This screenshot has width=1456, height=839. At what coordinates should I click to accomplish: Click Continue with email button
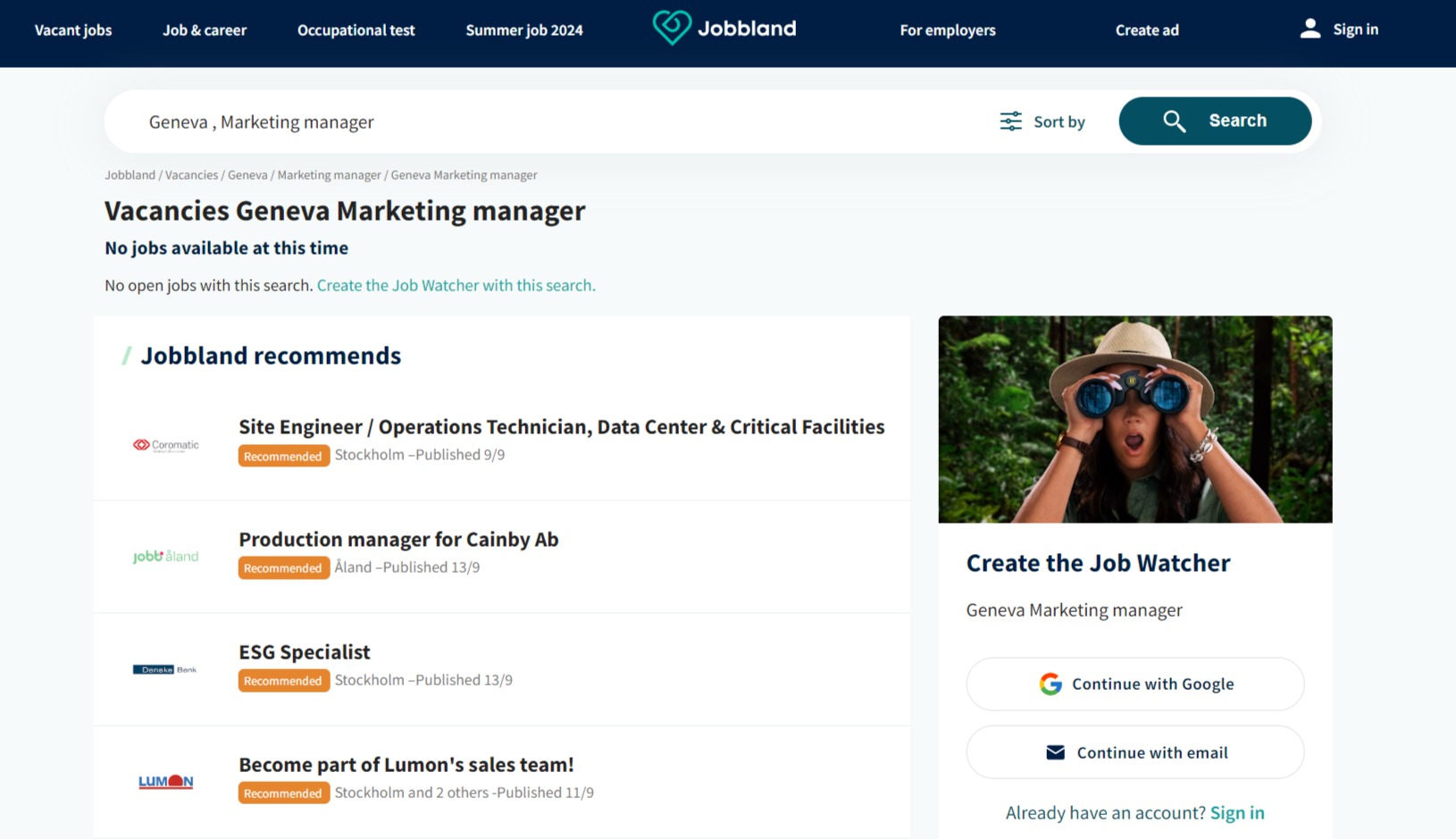point(1134,753)
